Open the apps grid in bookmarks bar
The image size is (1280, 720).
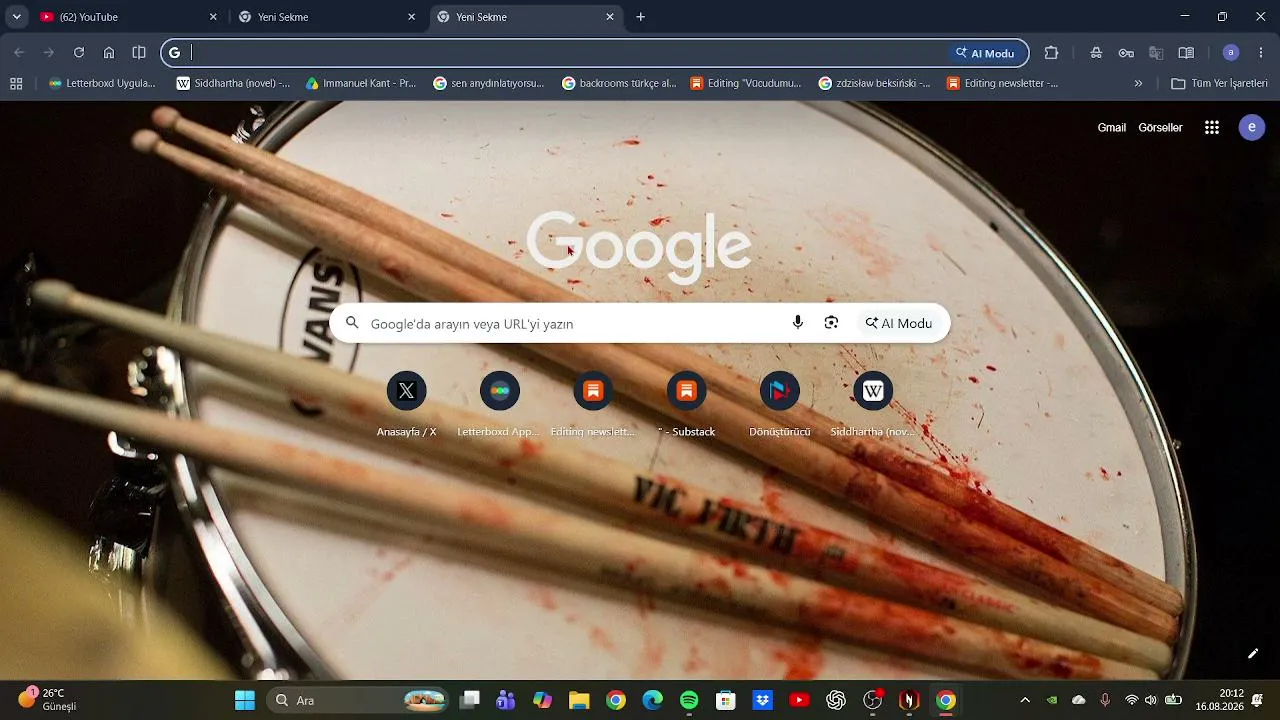[16, 84]
